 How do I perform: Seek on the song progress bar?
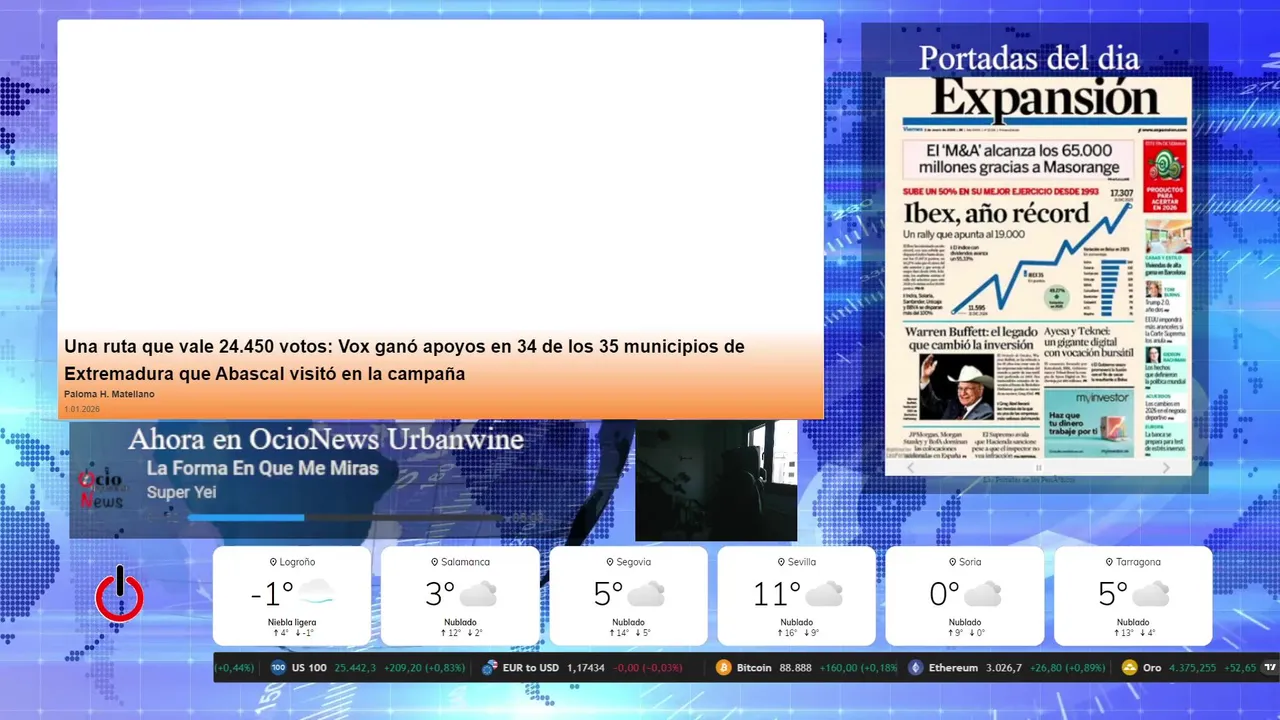tap(345, 518)
